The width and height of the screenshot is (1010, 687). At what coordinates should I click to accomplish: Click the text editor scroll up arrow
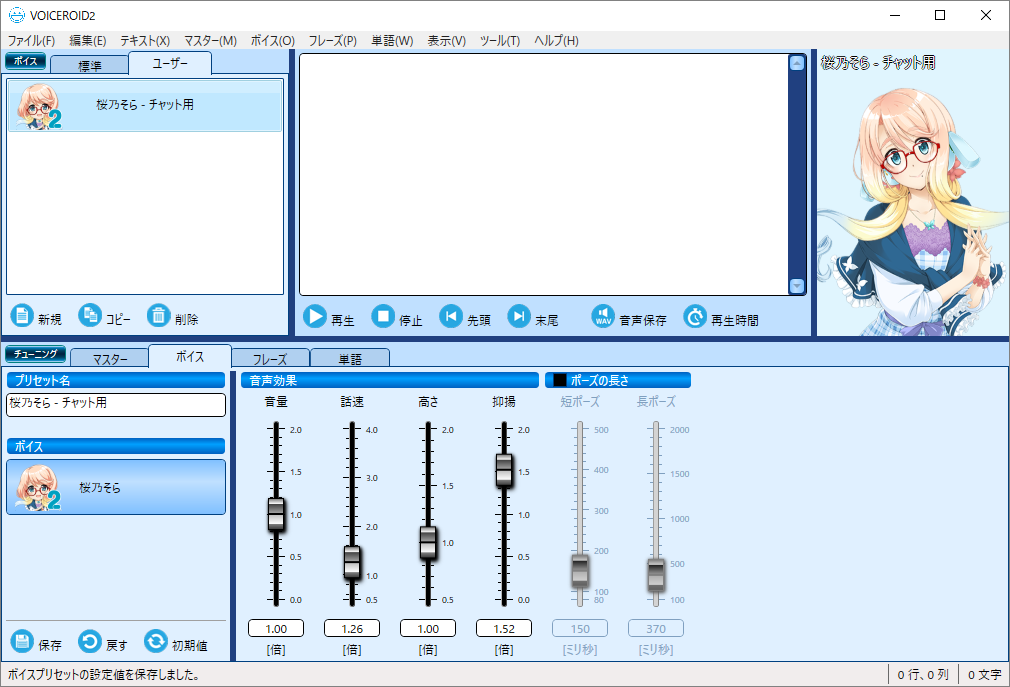coord(797,63)
